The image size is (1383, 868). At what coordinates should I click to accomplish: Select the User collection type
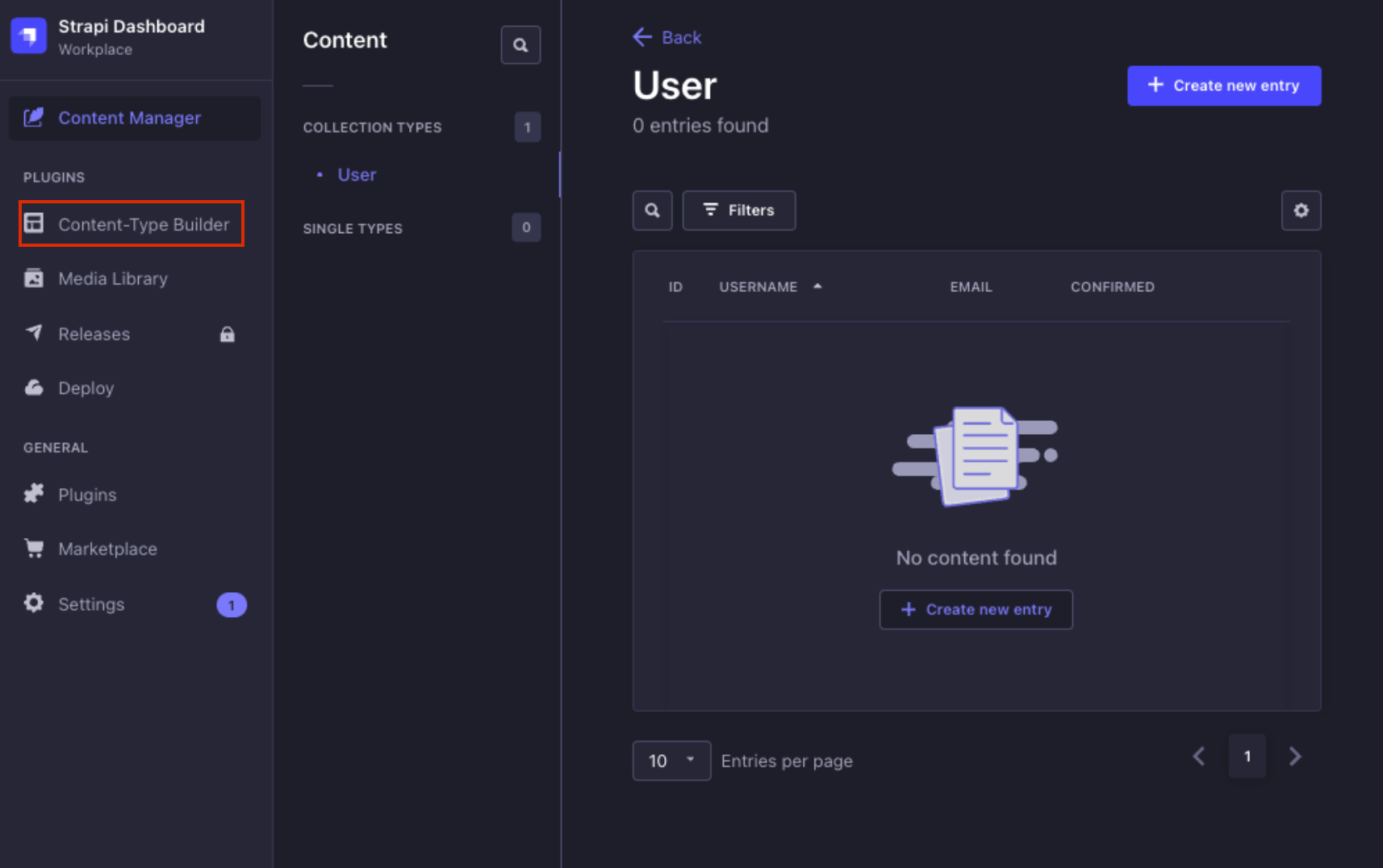(357, 174)
